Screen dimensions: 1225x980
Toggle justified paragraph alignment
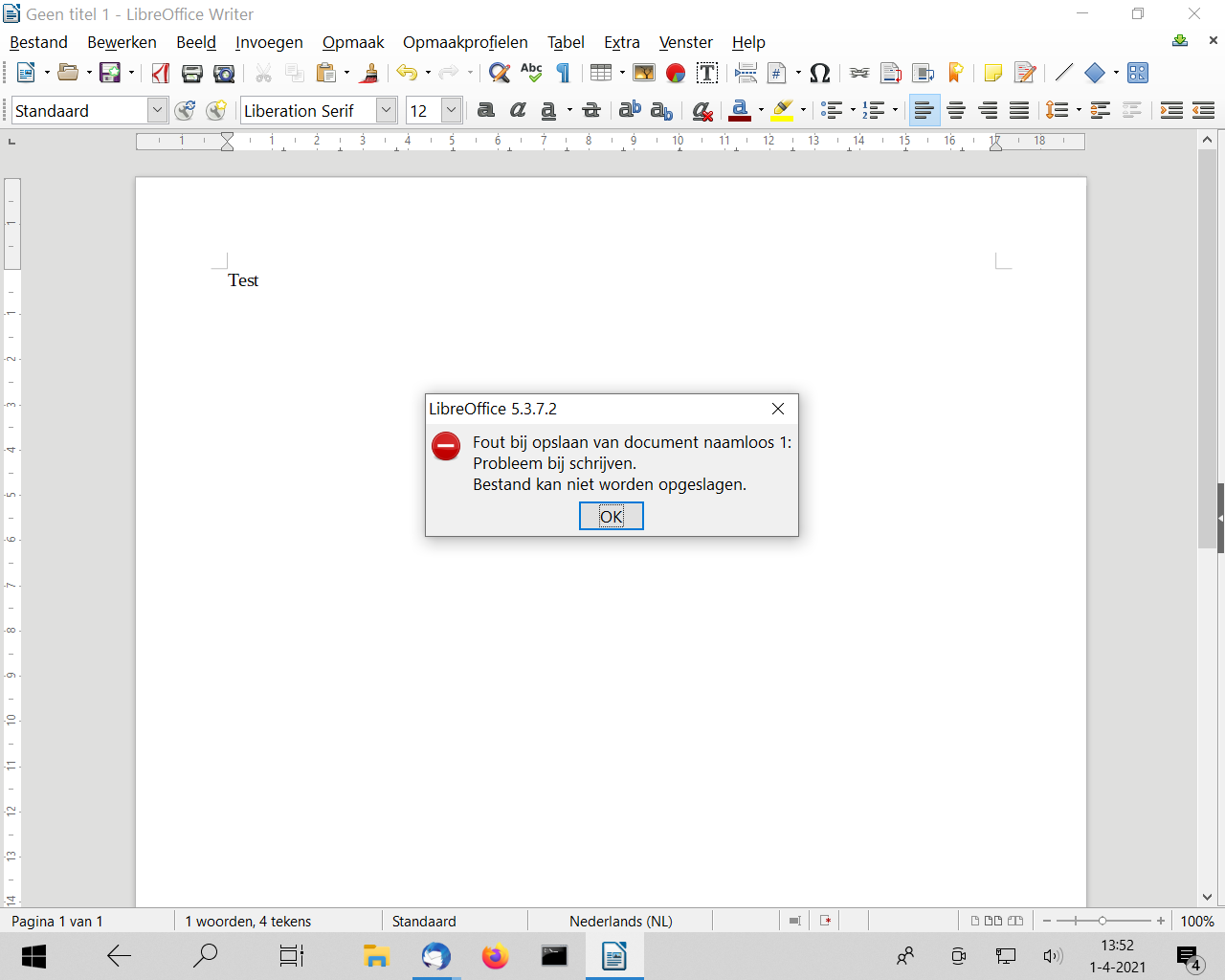click(1019, 111)
